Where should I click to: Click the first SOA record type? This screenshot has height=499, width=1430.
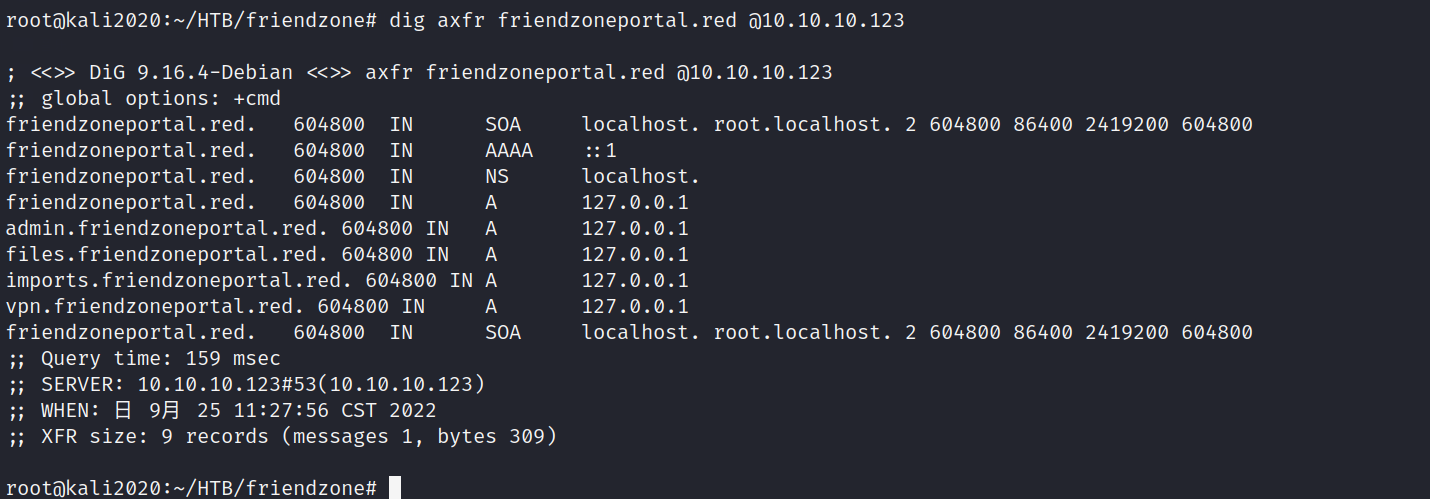(x=503, y=125)
